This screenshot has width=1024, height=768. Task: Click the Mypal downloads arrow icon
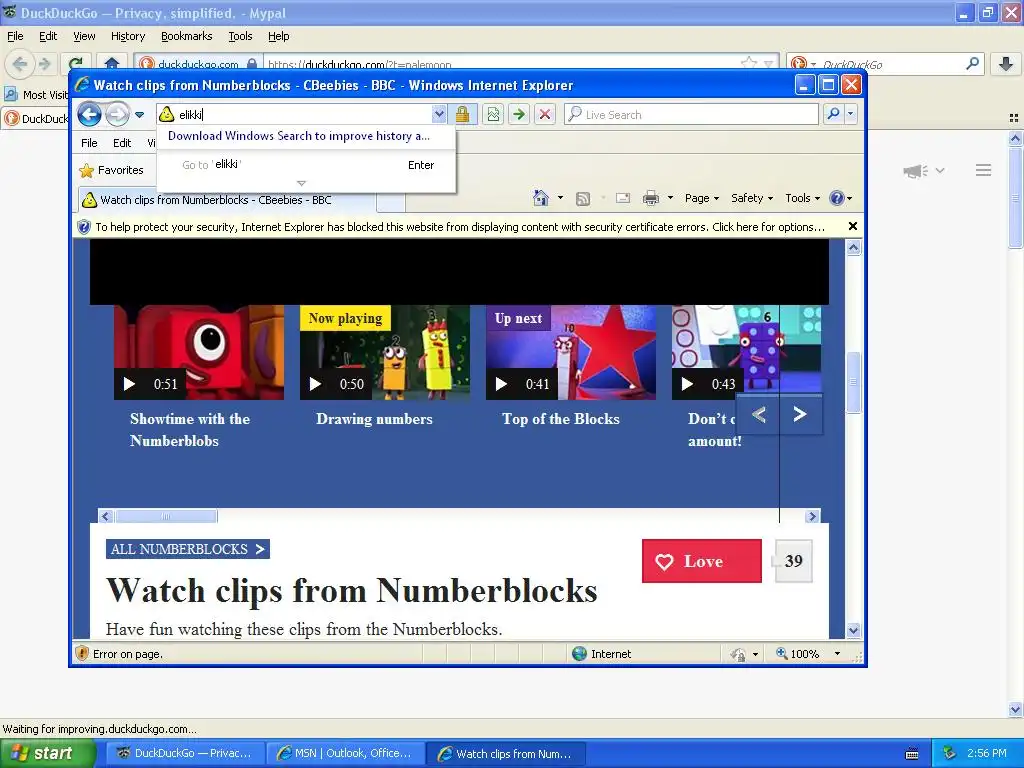pyautogui.click(x=1006, y=64)
